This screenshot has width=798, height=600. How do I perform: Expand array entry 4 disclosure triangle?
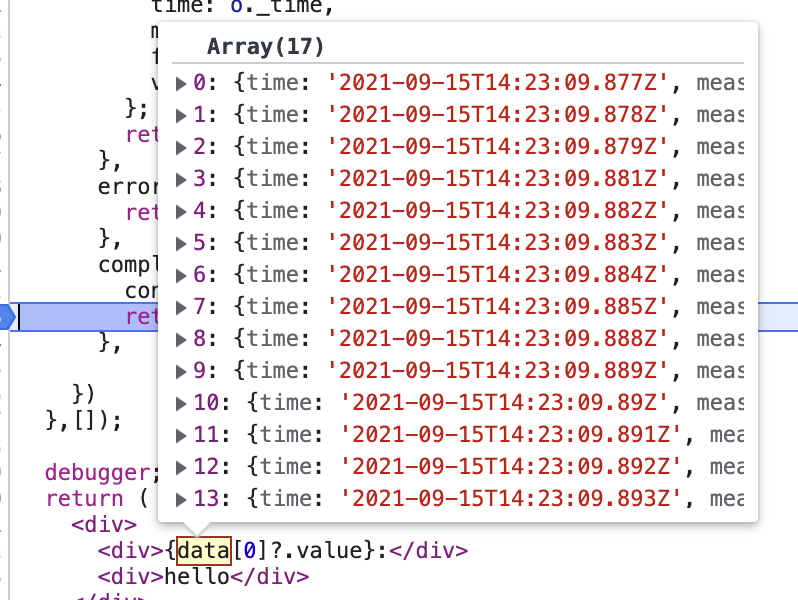point(181,211)
